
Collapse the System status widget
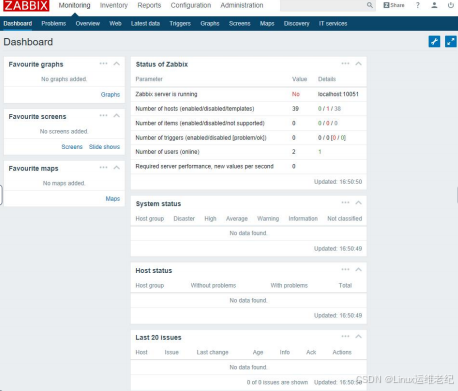click(358, 202)
